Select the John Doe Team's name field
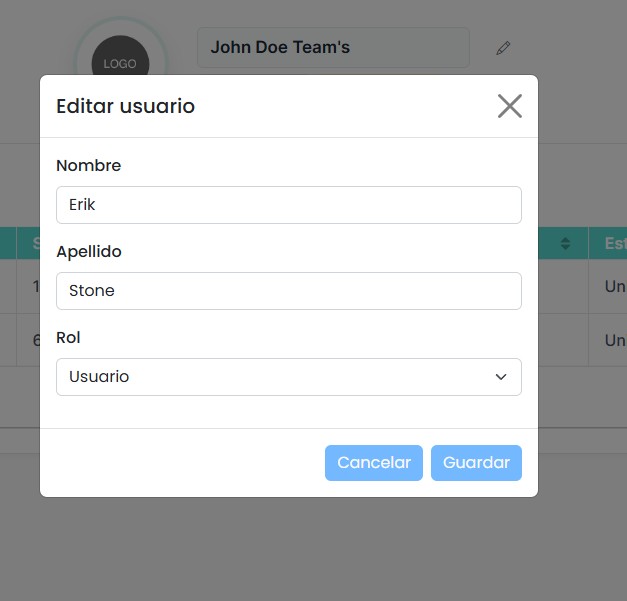 (333, 48)
